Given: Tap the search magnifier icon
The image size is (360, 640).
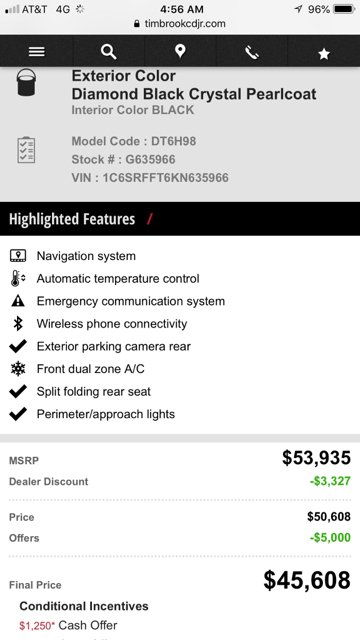Looking at the screenshot, I should 109,52.
